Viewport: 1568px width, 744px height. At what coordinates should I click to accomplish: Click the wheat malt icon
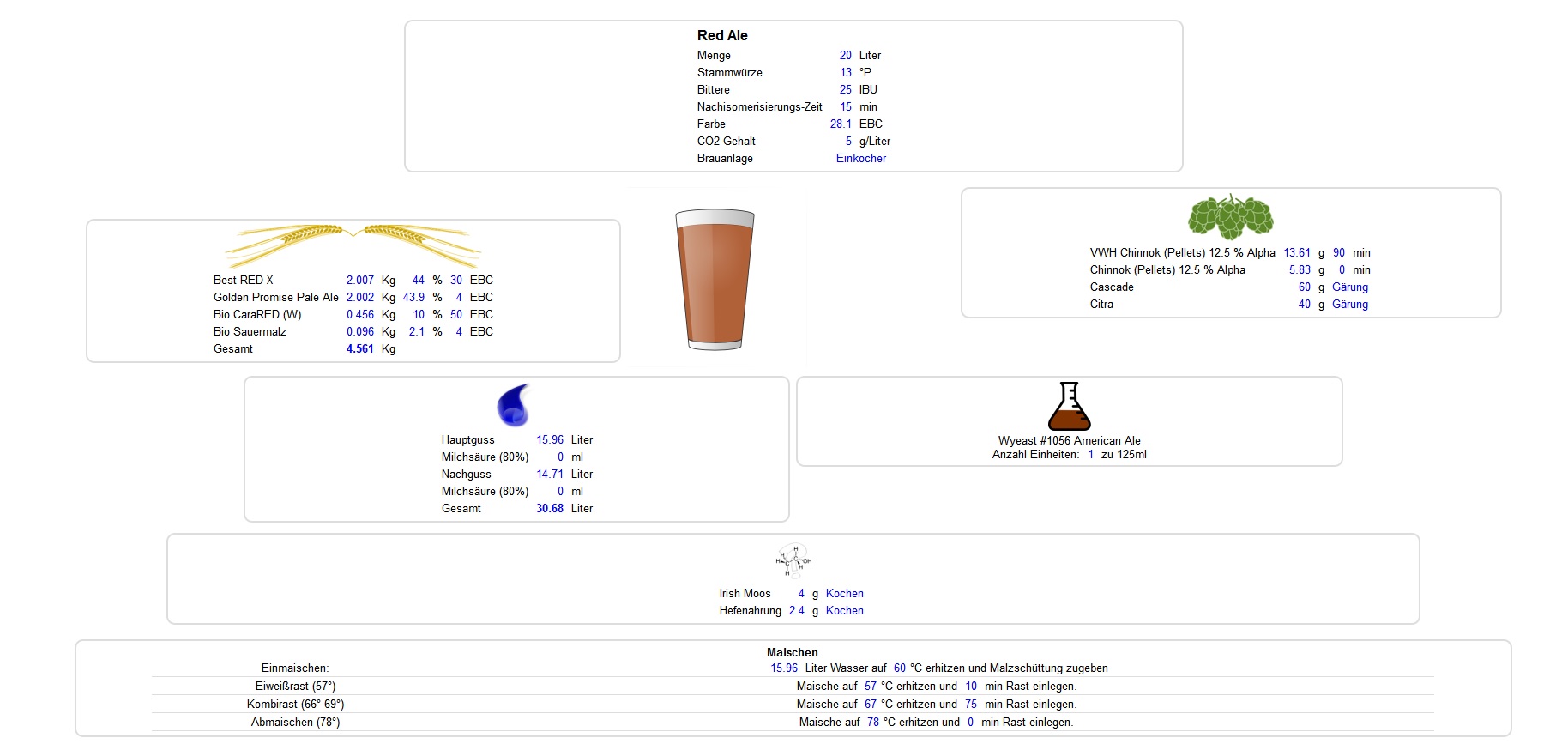click(353, 245)
